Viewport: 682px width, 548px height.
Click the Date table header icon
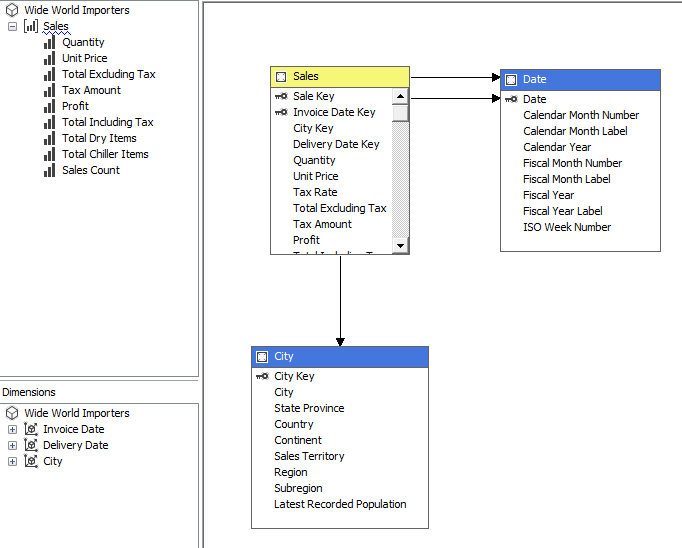click(511, 79)
